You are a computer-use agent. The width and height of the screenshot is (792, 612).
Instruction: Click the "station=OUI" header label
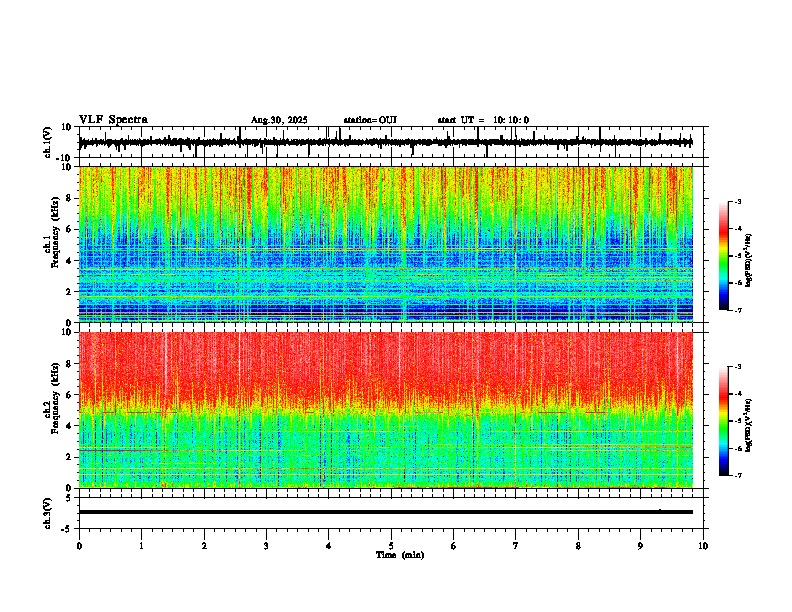[x=370, y=120]
